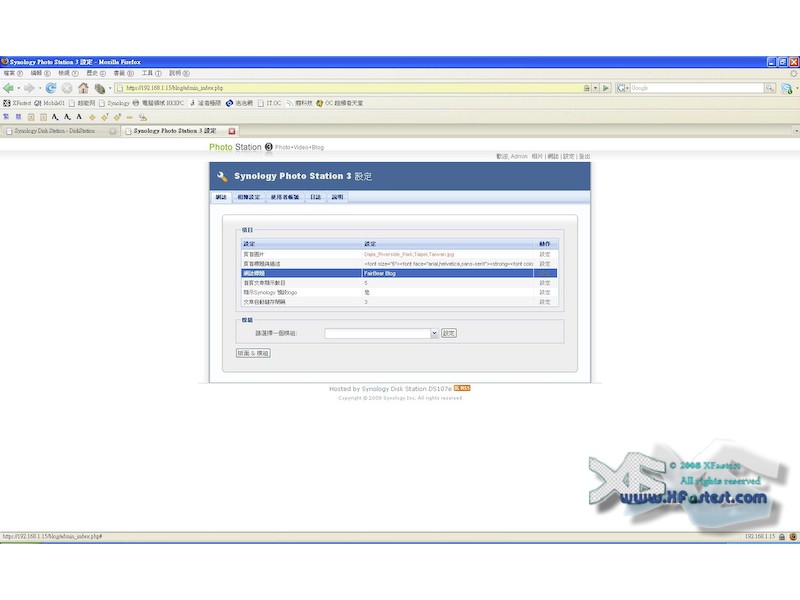The image size is (800, 600).
Task: Click the Stop loading icon
Action: [67, 88]
